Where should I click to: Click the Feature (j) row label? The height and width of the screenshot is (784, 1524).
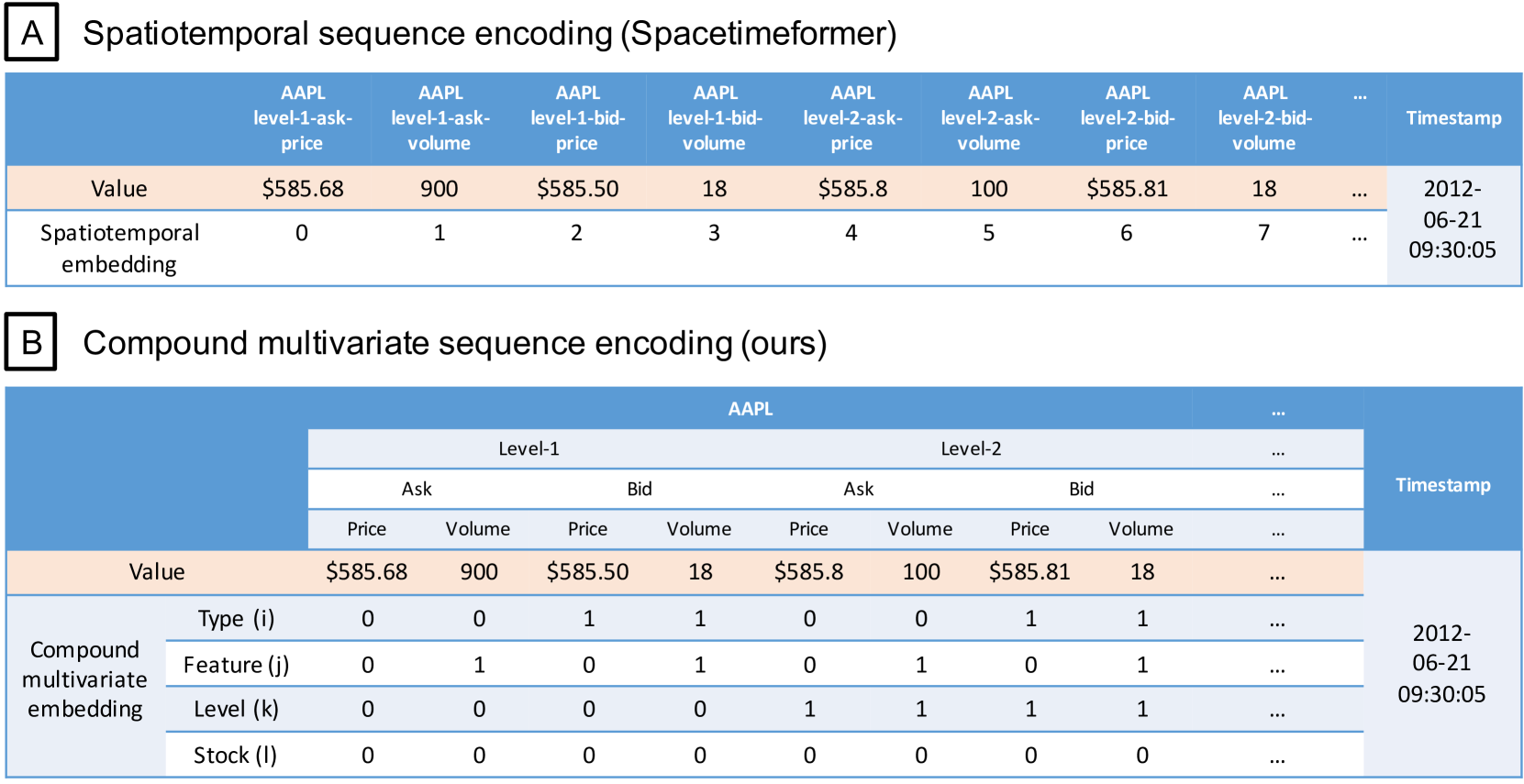pyautogui.click(x=236, y=665)
